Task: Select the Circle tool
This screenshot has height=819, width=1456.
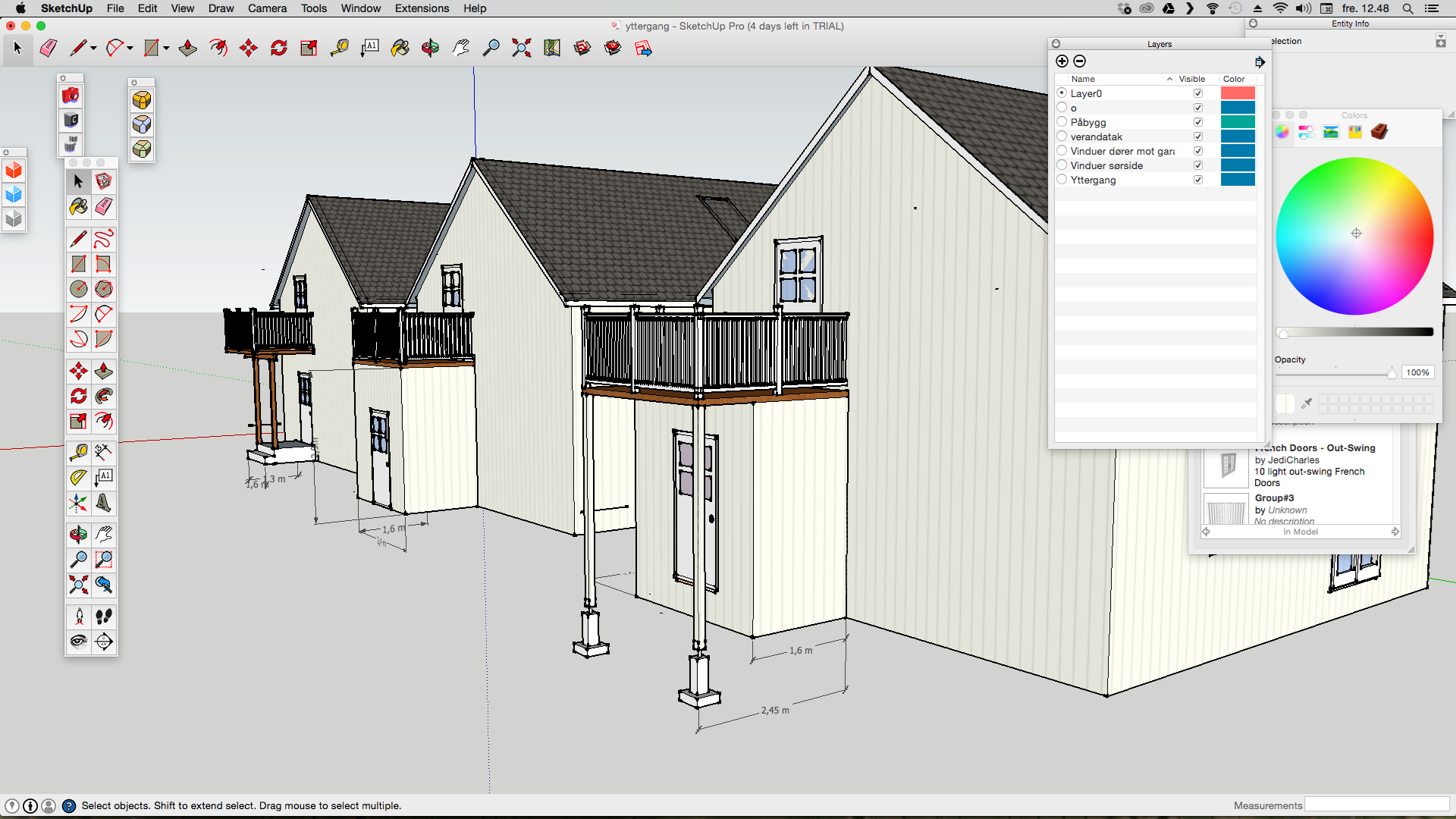Action: pyautogui.click(x=79, y=289)
